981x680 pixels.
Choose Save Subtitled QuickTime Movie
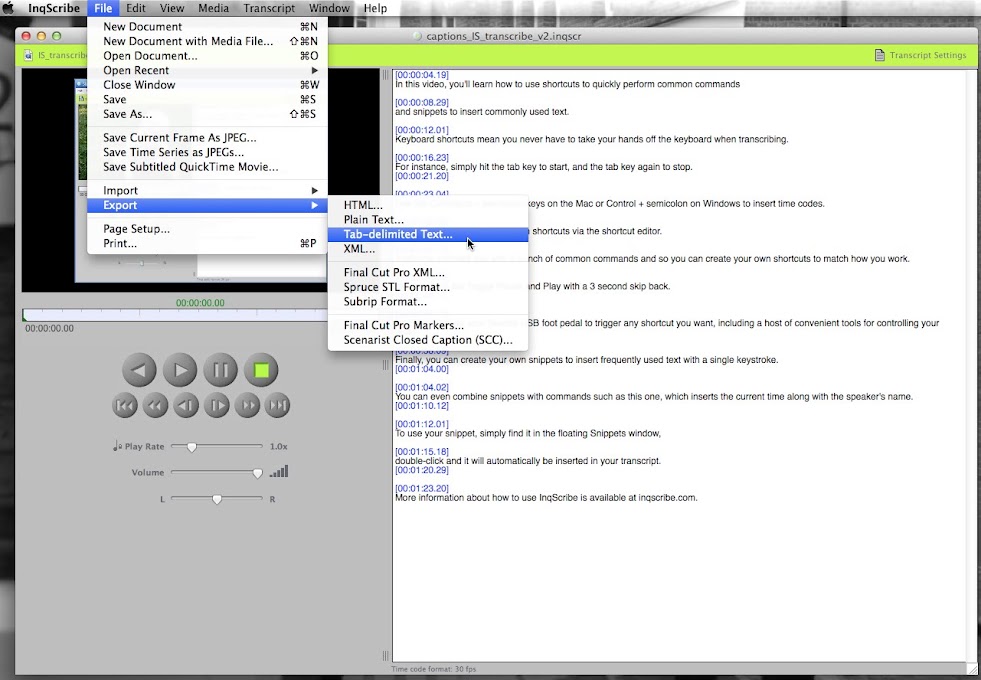point(207,167)
